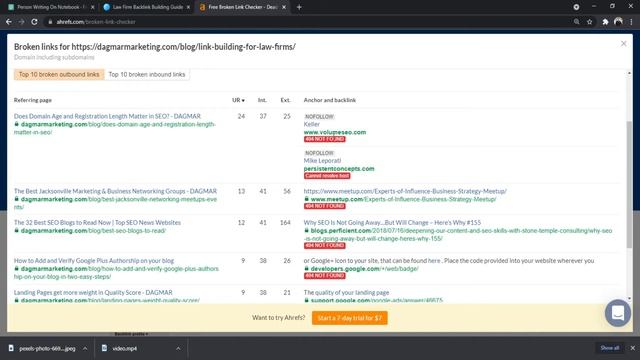Image resolution: width=640 pixels, height=360 pixels.
Task: Open developers.google.com web badge link
Action: click(364, 268)
